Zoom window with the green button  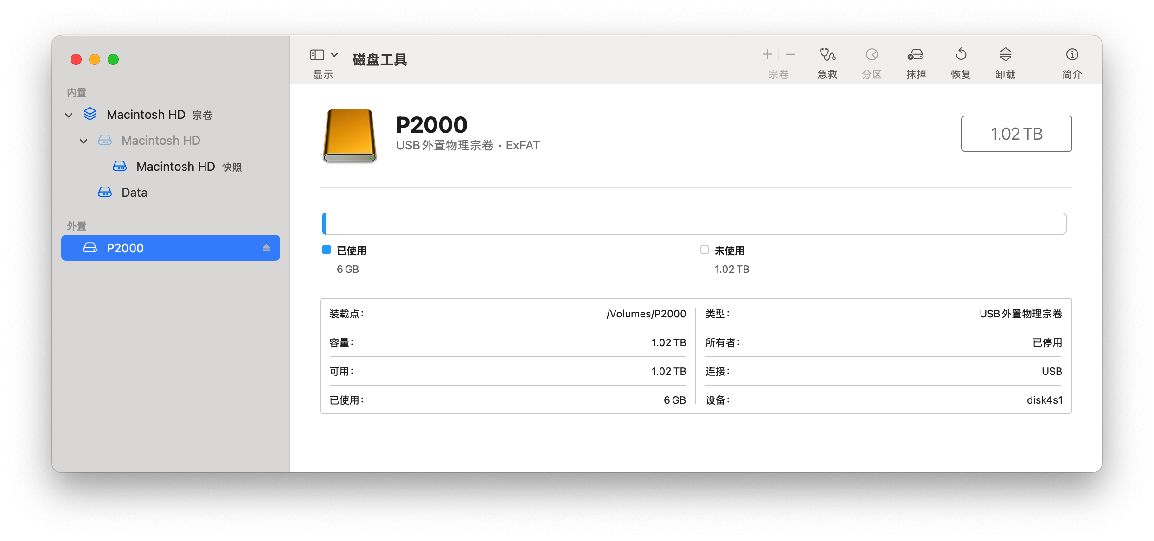[x=113, y=60]
